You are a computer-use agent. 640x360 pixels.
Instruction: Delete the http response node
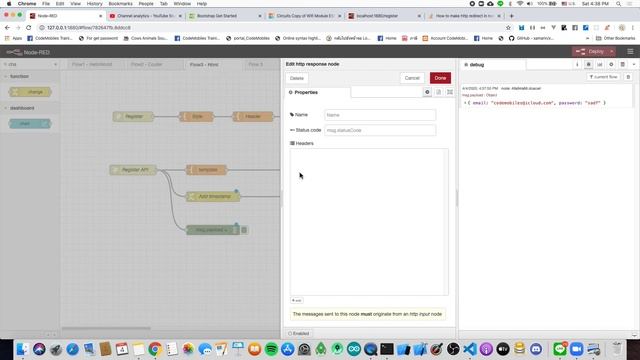(297, 78)
